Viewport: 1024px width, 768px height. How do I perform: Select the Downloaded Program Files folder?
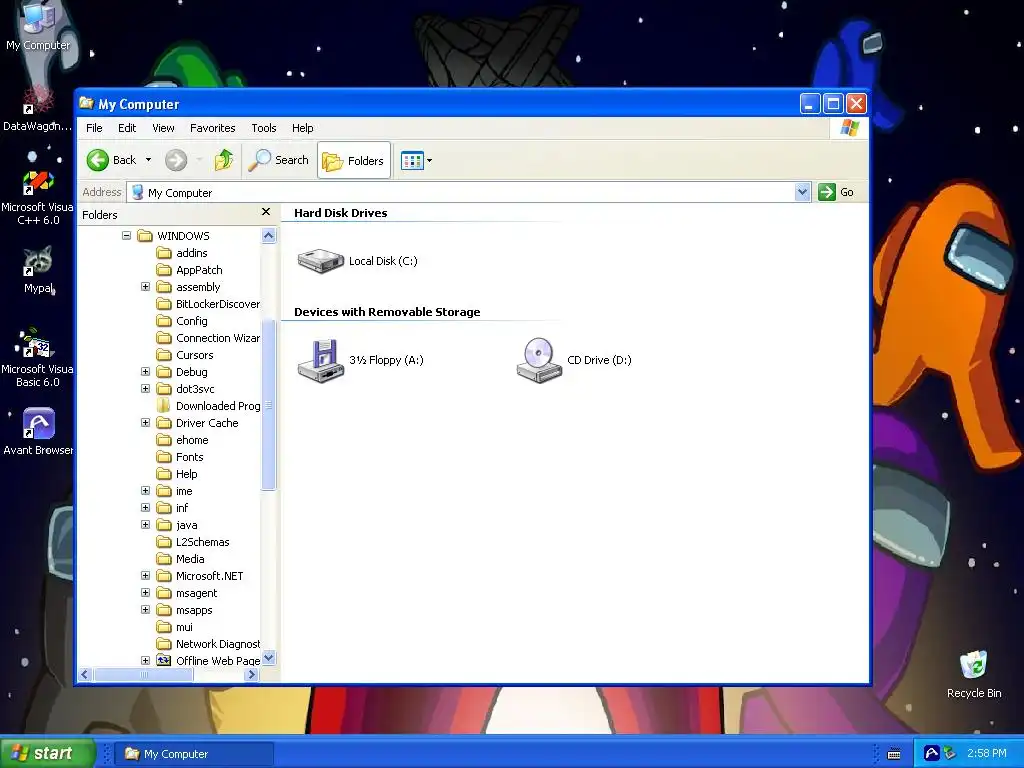[x=208, y=406]
